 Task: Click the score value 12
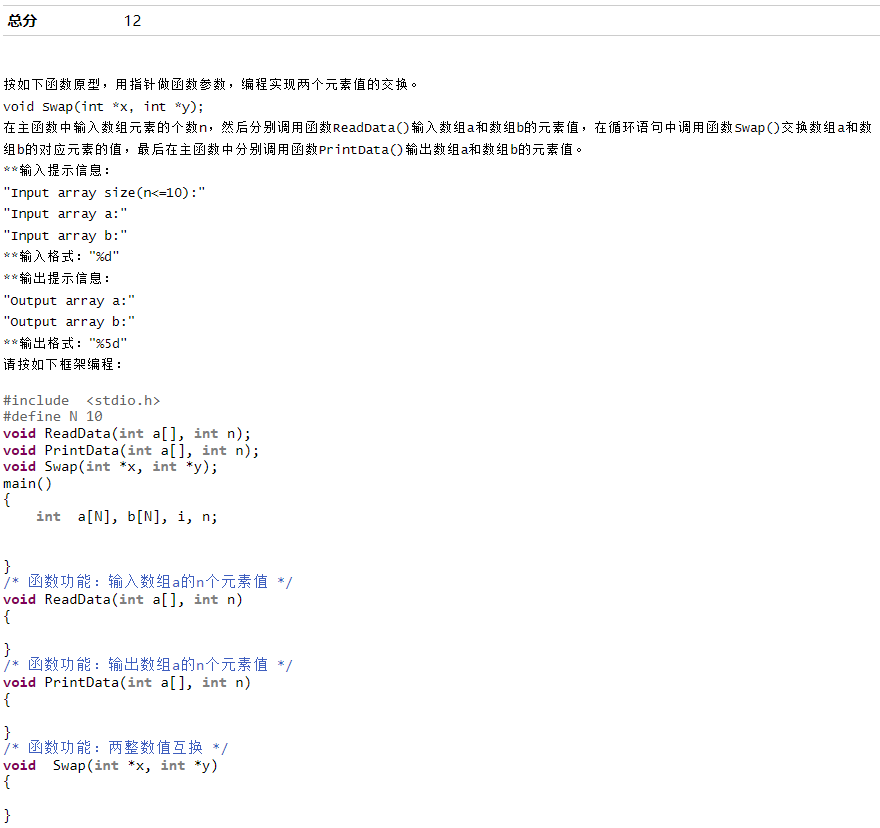[132, 21]
